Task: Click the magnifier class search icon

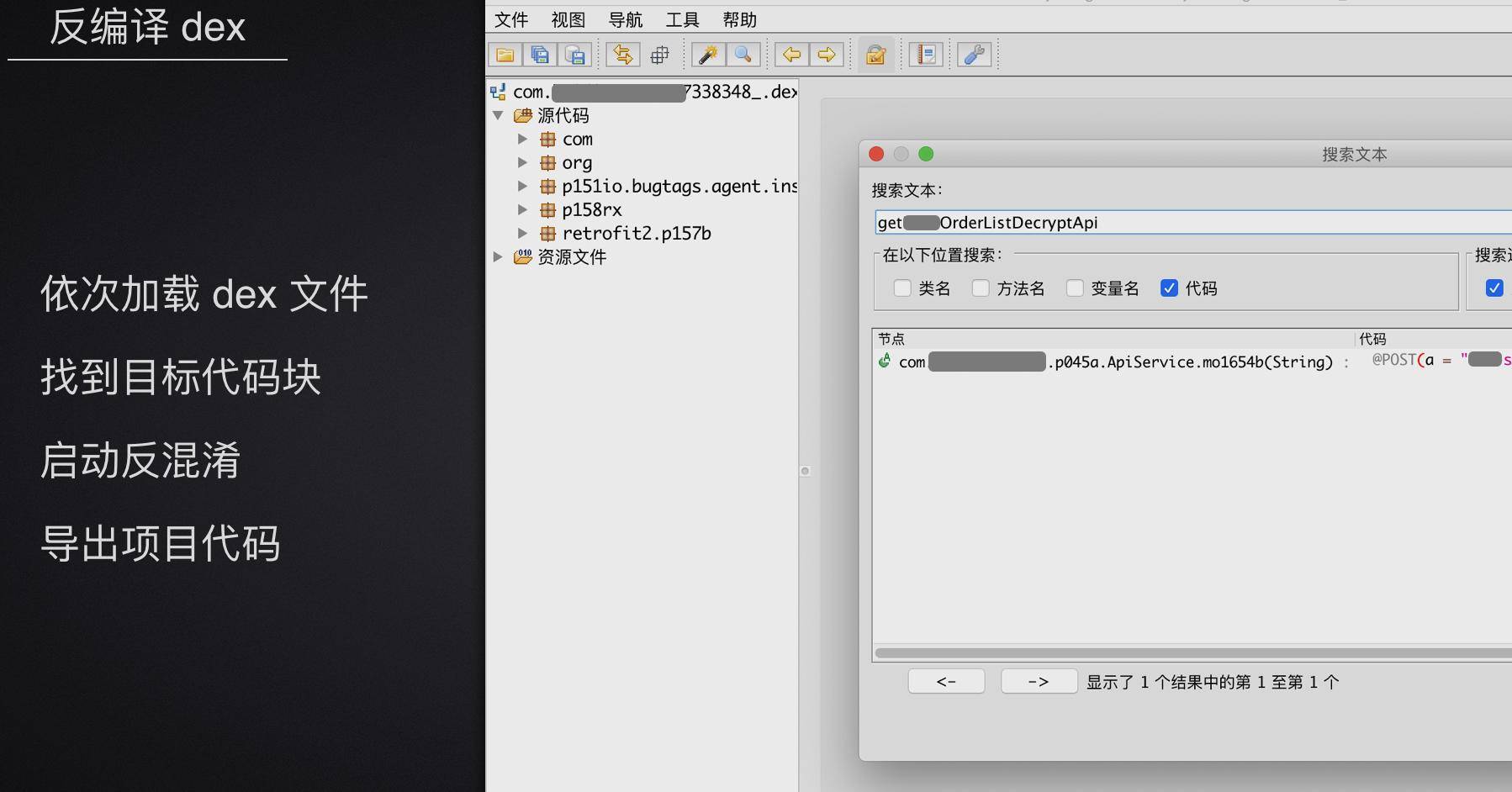Action: pyautogui.click(x=743, y=55)
